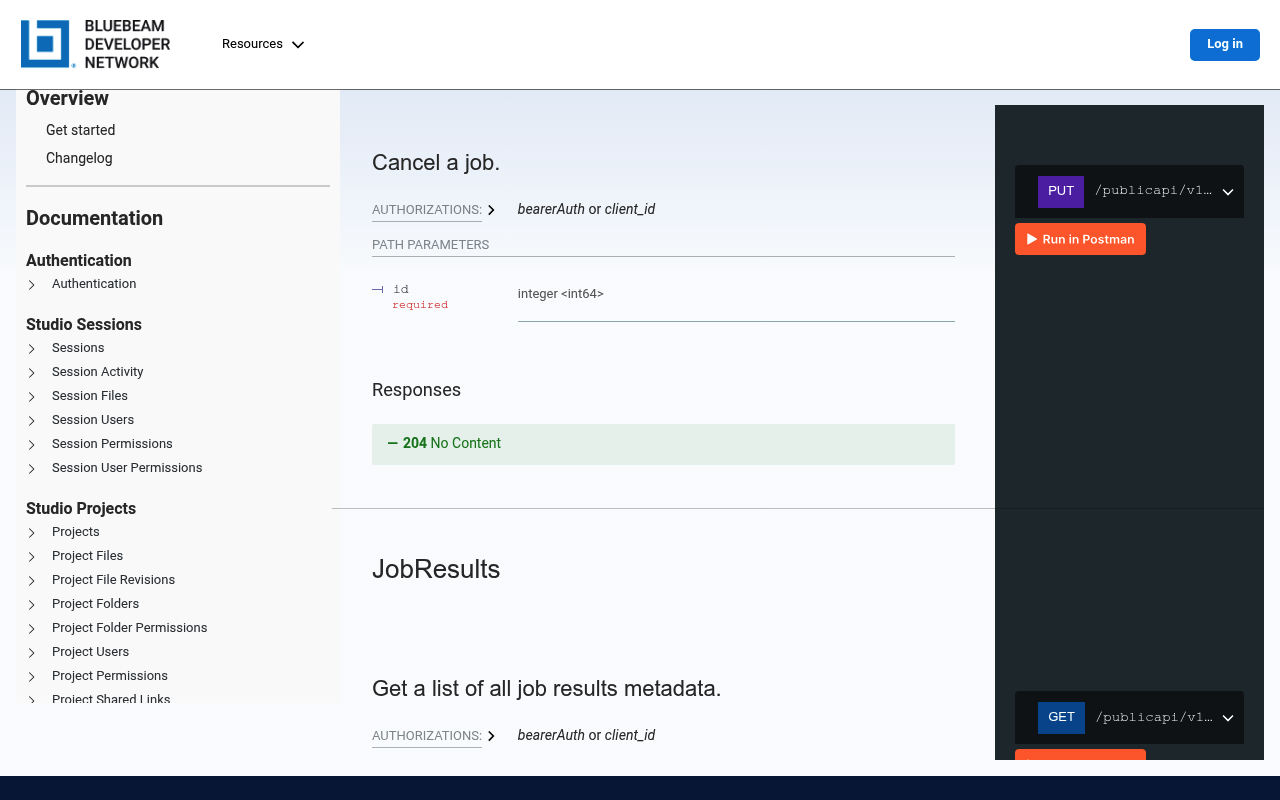Expand the Sessions chevron
This screenshot has height=800, width=1280.
click(32, 349)
